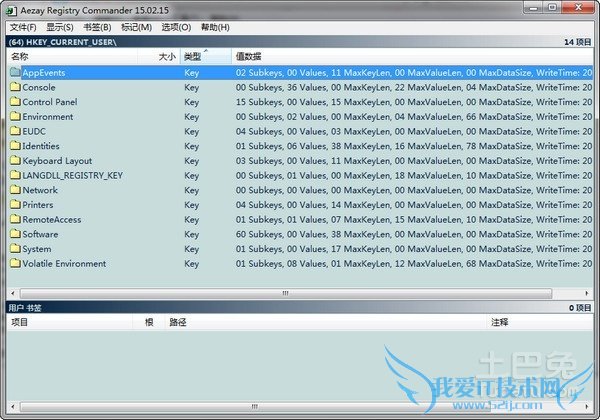Select the LANGDLL_REGISTRY_KEY key name

72,175
